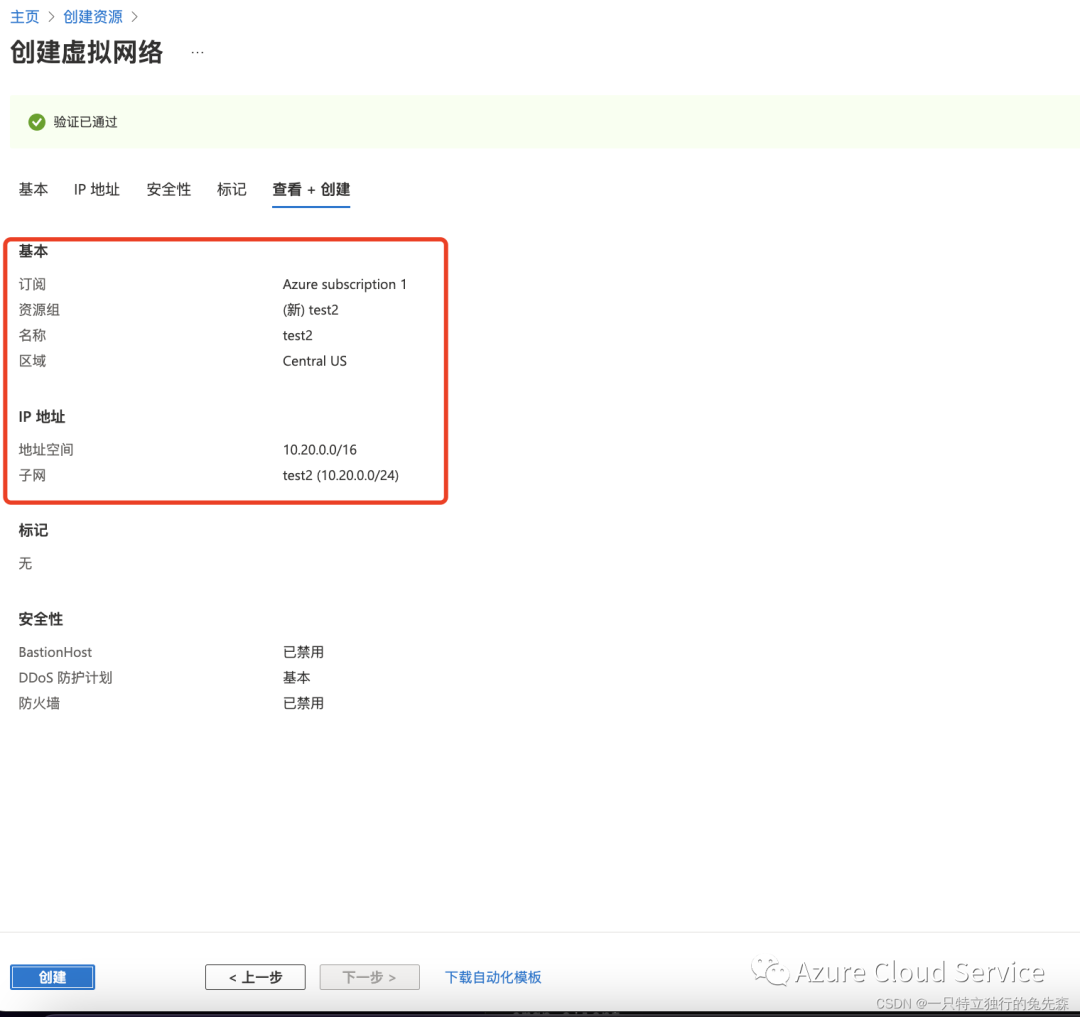
Task: Click the BastionHost label
Action: click(x=55, y=652)
